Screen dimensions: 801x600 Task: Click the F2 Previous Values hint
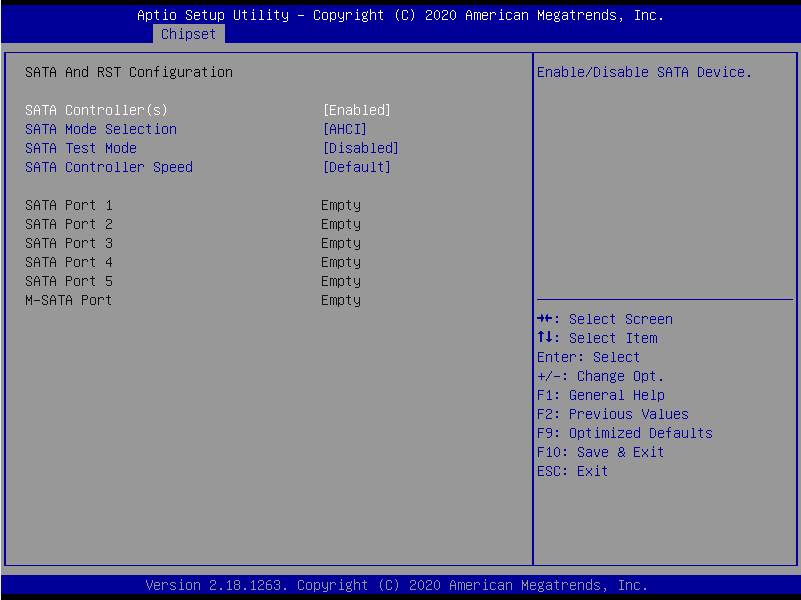pyautogui.click(x=612, y=414)
